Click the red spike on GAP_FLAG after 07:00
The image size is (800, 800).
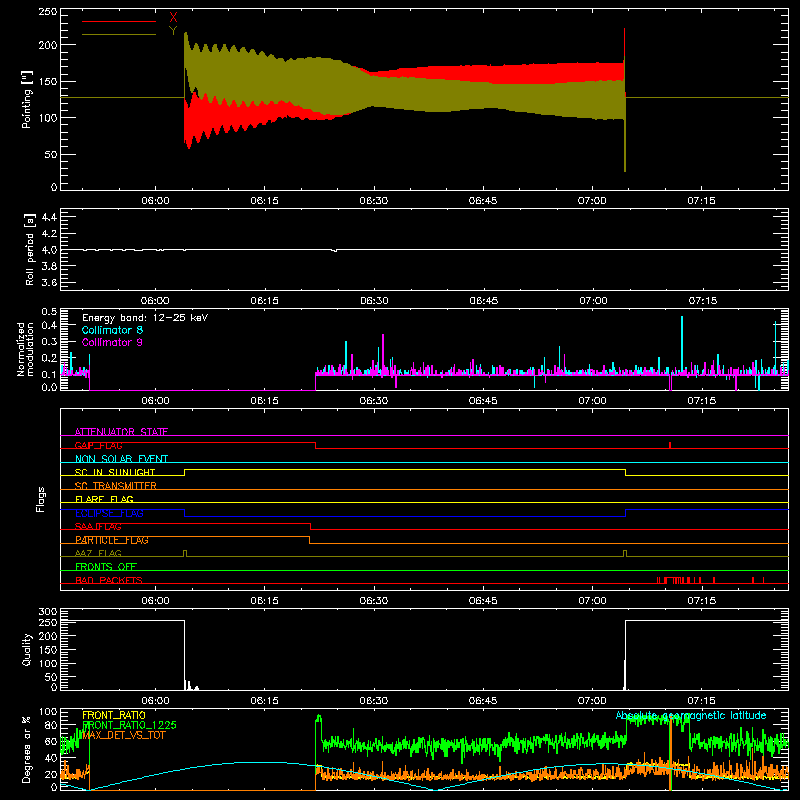click(x=670, y=445)
